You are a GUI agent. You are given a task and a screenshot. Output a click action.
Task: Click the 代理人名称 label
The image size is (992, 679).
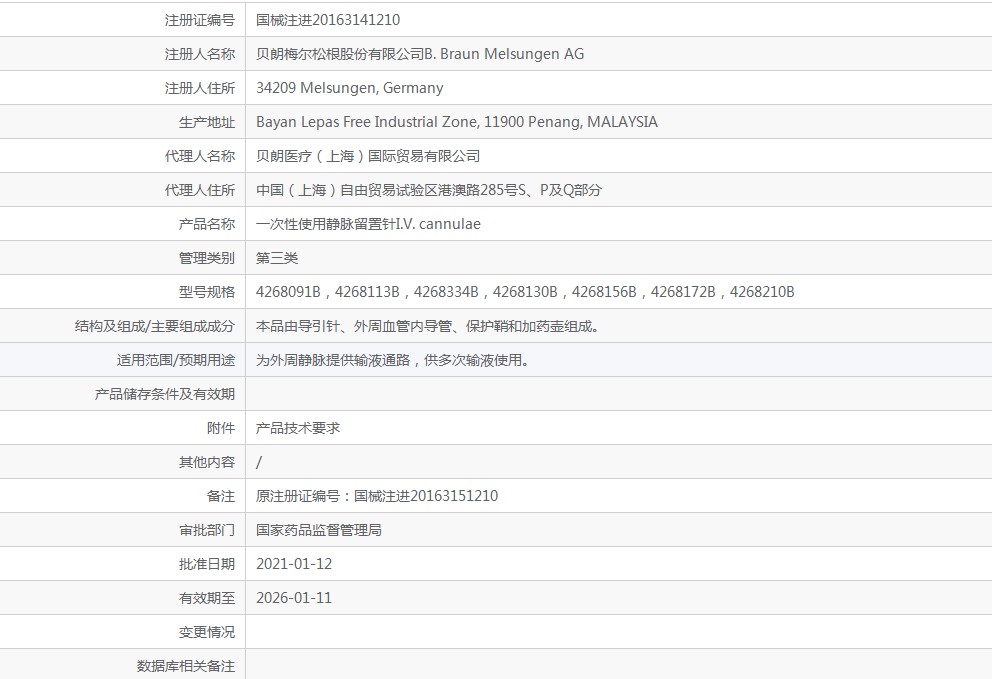tap(200, 156)
